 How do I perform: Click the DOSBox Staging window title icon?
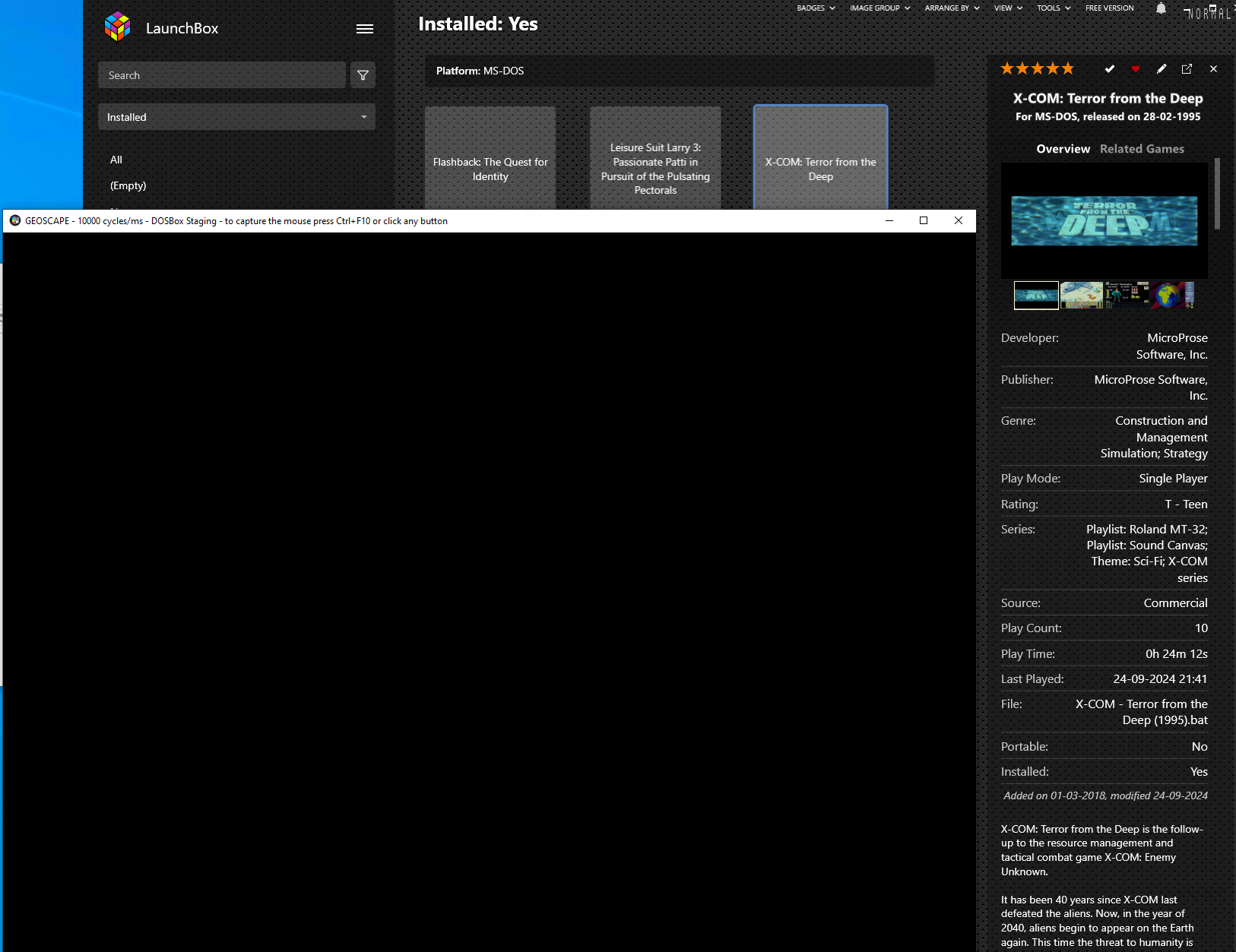click(x=15, y=220)
